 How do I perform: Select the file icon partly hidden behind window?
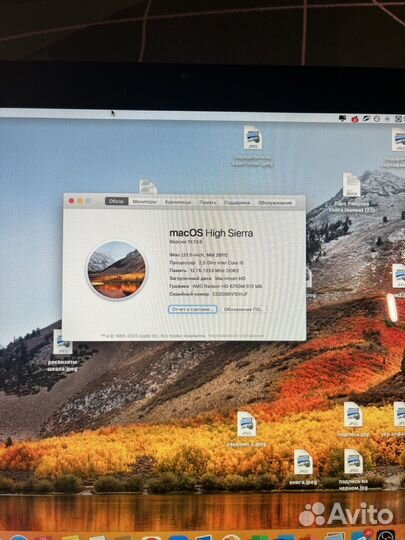[148, 186]
